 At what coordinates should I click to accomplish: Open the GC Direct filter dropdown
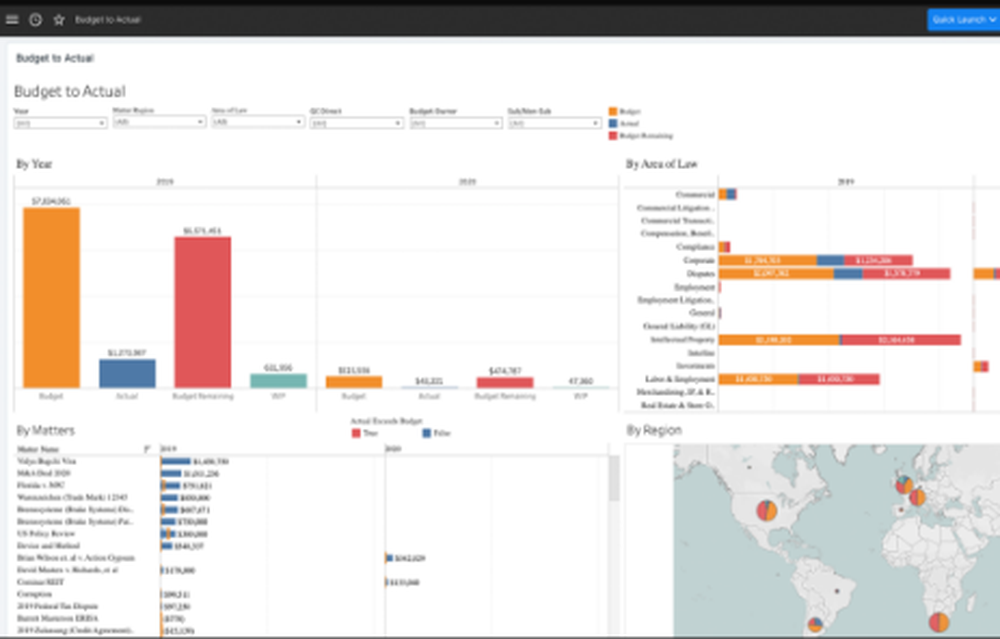357,122
